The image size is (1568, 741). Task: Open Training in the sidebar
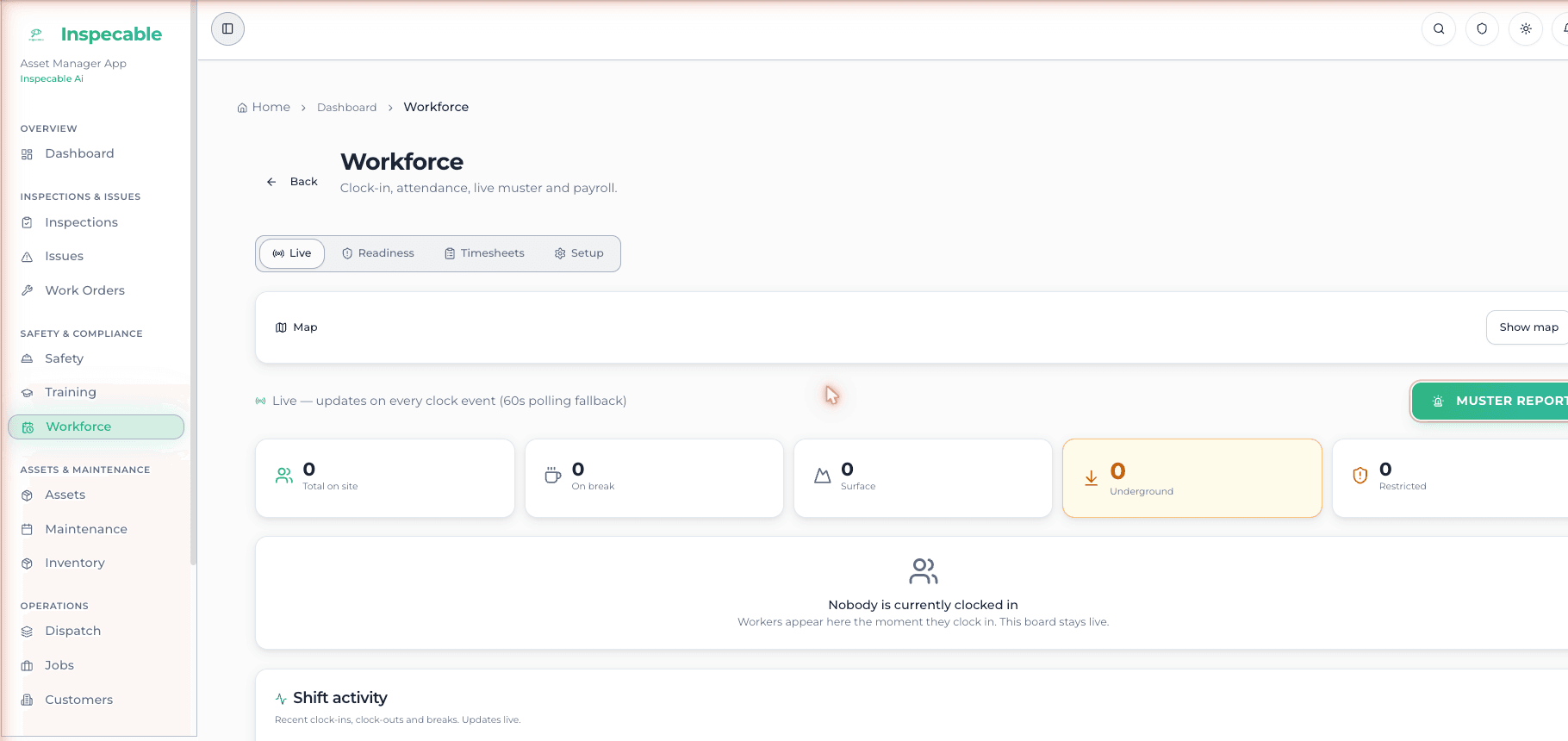click(x=96, y=393)
